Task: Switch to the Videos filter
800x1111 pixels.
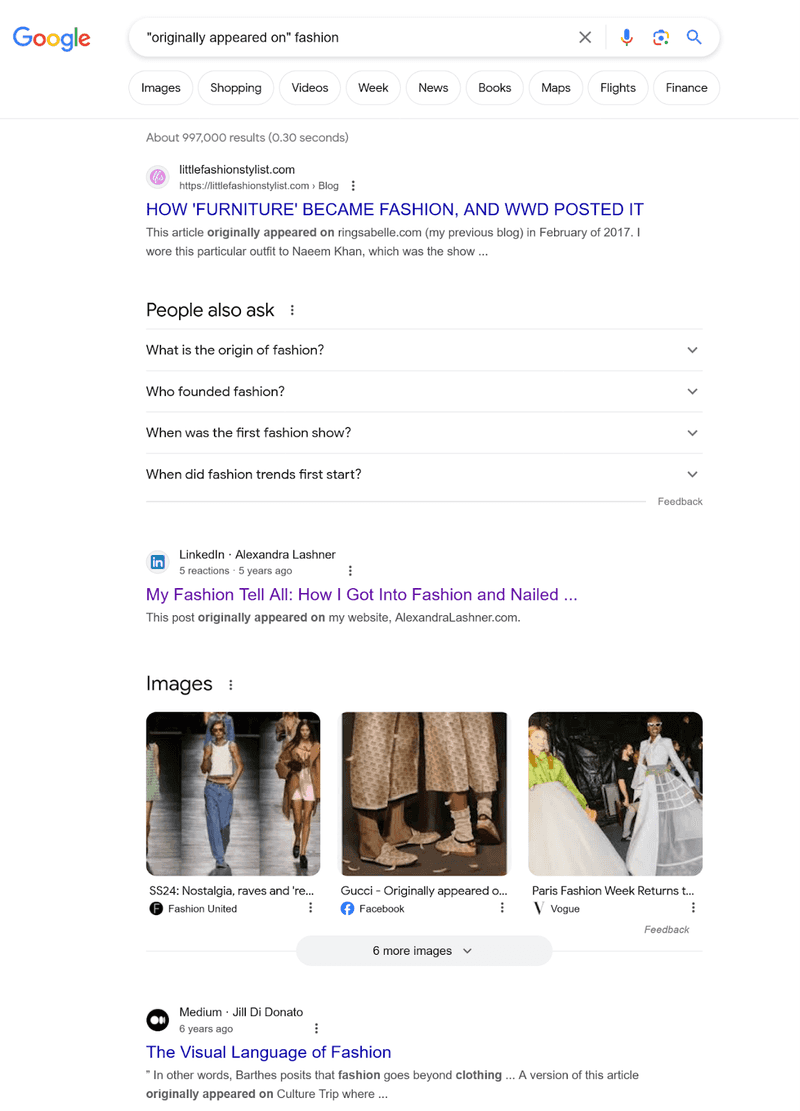Action: (310, 88)
